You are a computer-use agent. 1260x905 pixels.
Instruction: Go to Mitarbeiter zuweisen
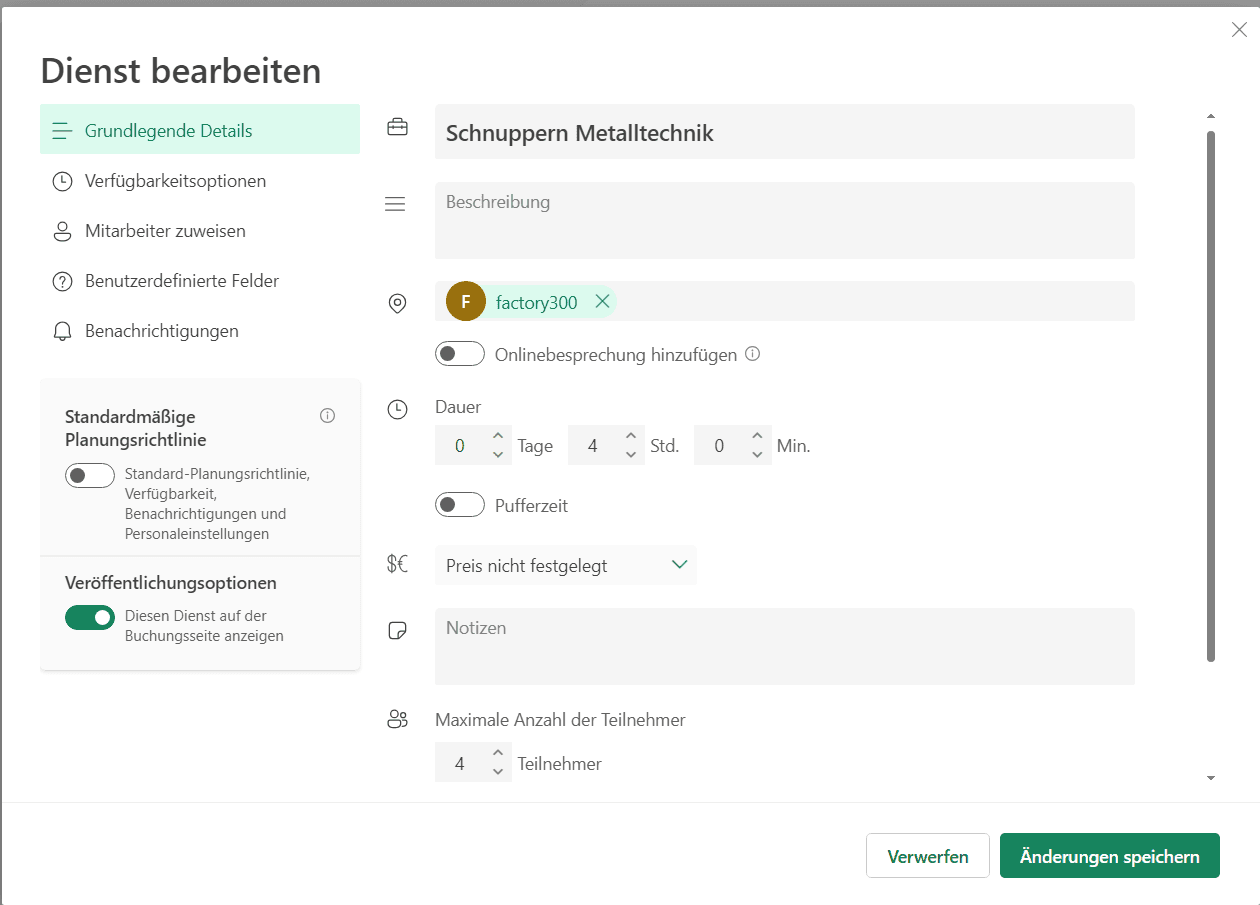tap(165, 231)
